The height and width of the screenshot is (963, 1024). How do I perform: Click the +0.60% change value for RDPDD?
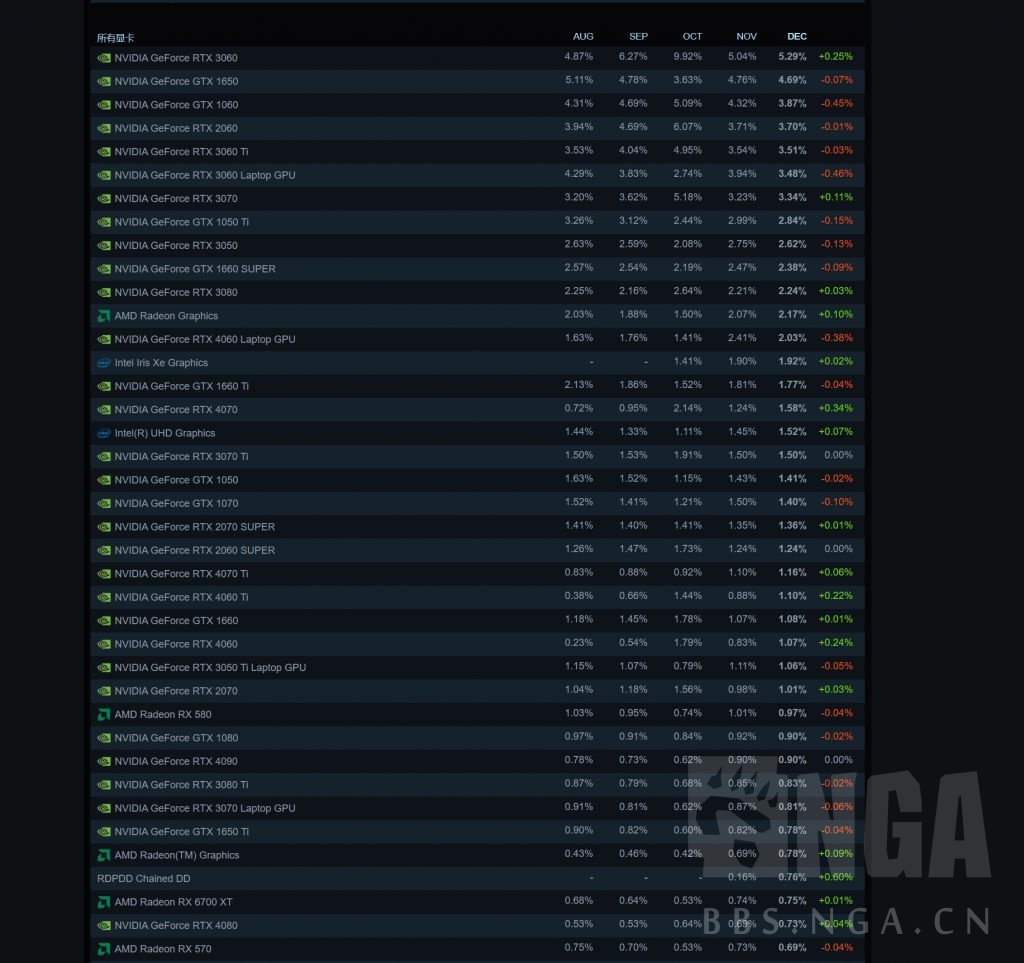[835, 878]
